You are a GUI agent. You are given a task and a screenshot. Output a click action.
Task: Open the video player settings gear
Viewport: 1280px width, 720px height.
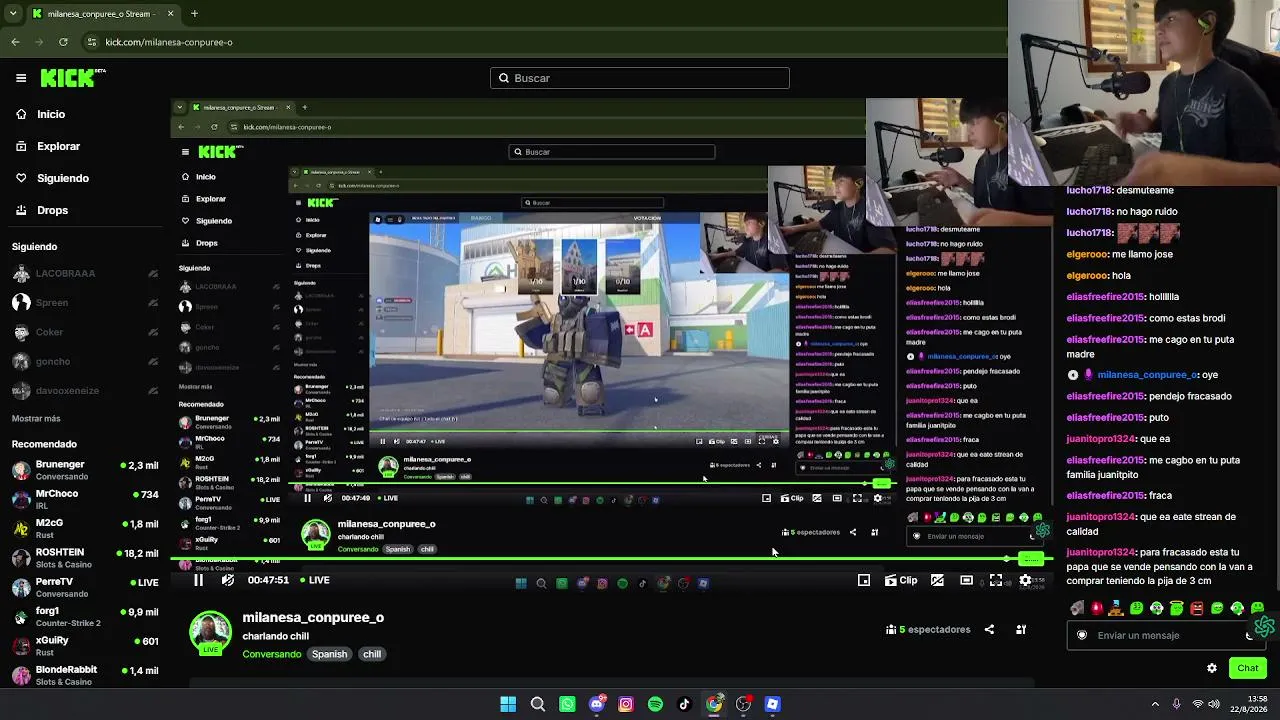1025,580
